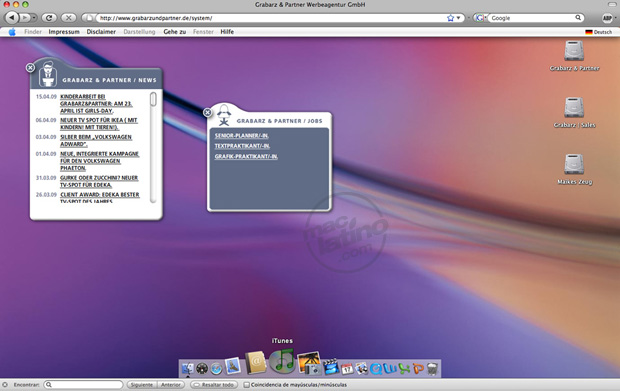Screen dimensions: 620x391
Task: Open the Textpraktikant/-in job link
Action: coord(242,146)
